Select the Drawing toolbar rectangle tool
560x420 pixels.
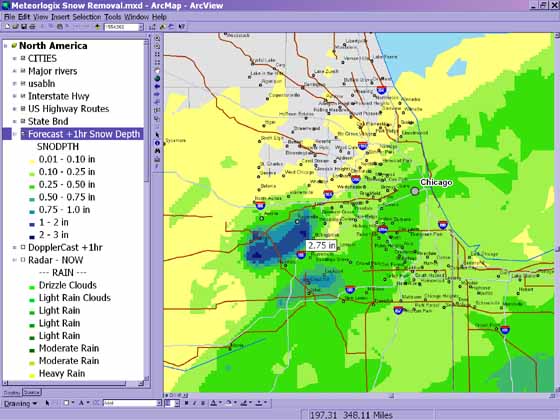click(66, 403)
